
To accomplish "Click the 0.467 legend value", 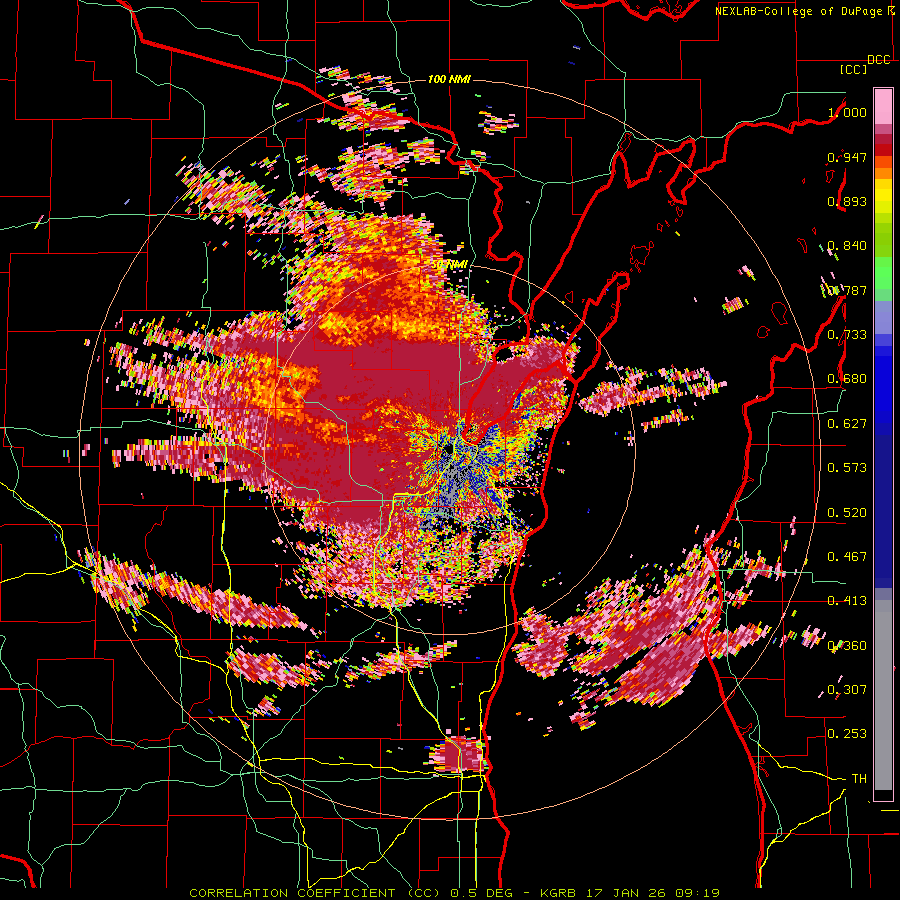I will (x=847, y=557).
